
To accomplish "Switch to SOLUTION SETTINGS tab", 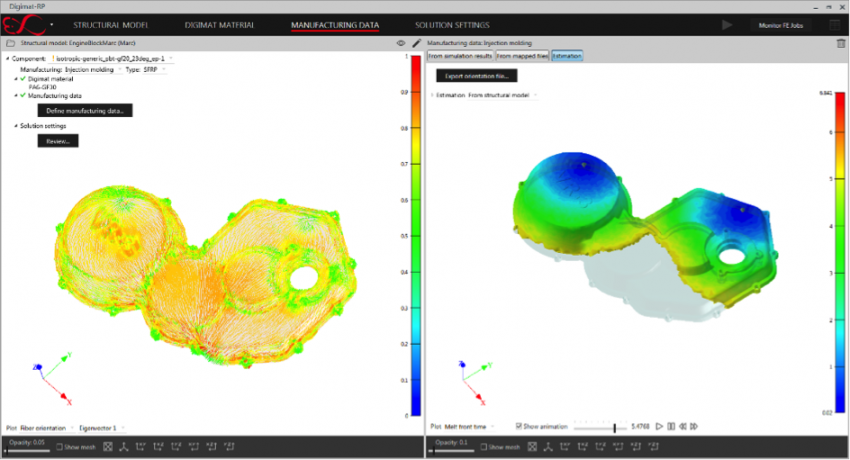I will coord(452,25).
